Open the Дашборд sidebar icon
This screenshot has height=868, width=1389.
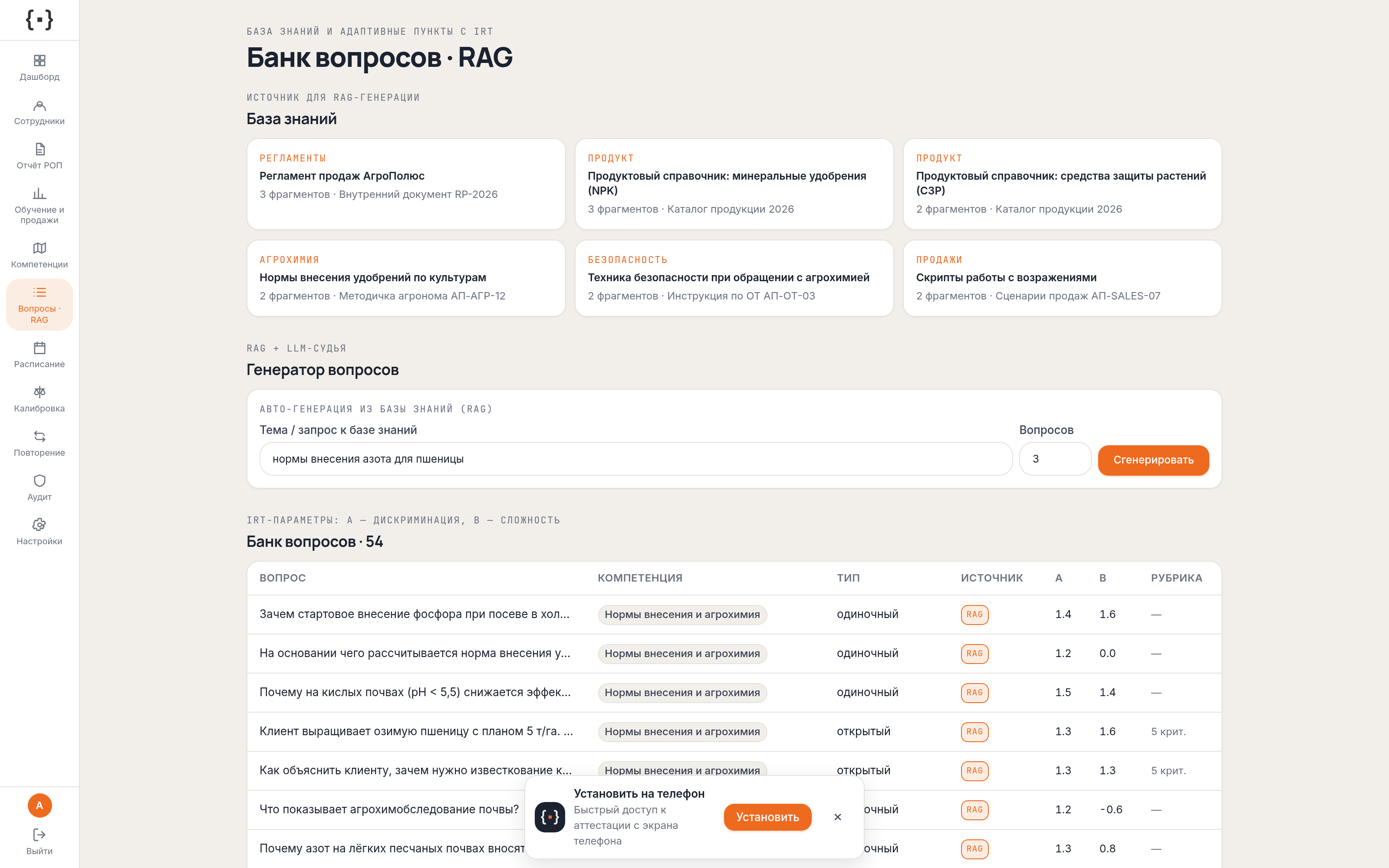point(39,61)
